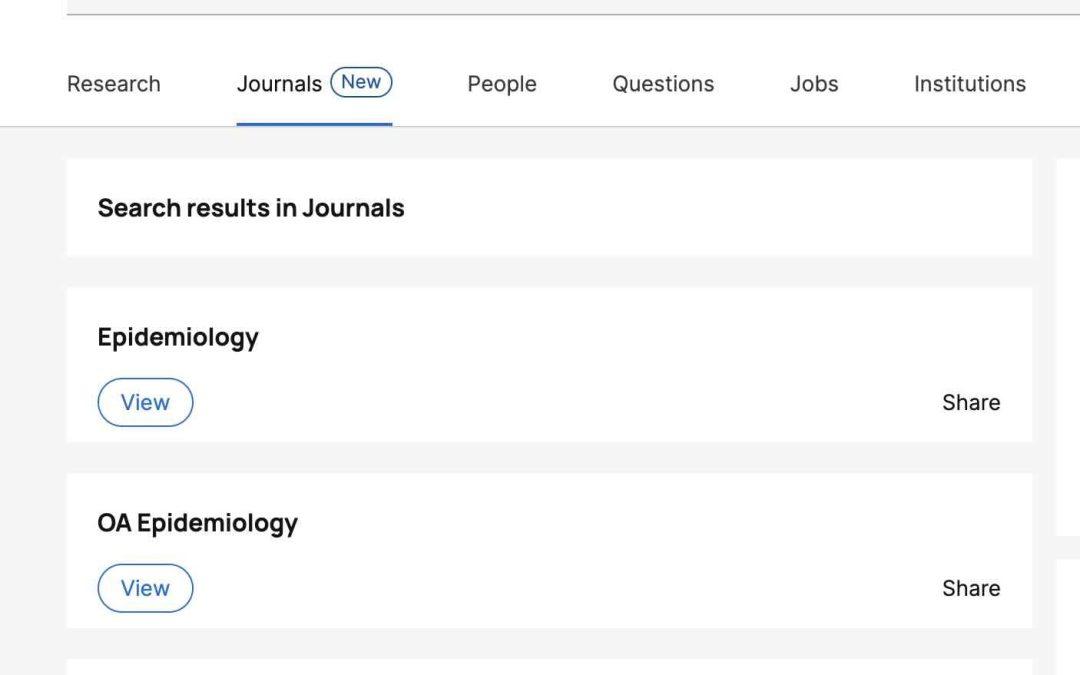
Task: Click the partially visible third result card
Action: point(548,667)
